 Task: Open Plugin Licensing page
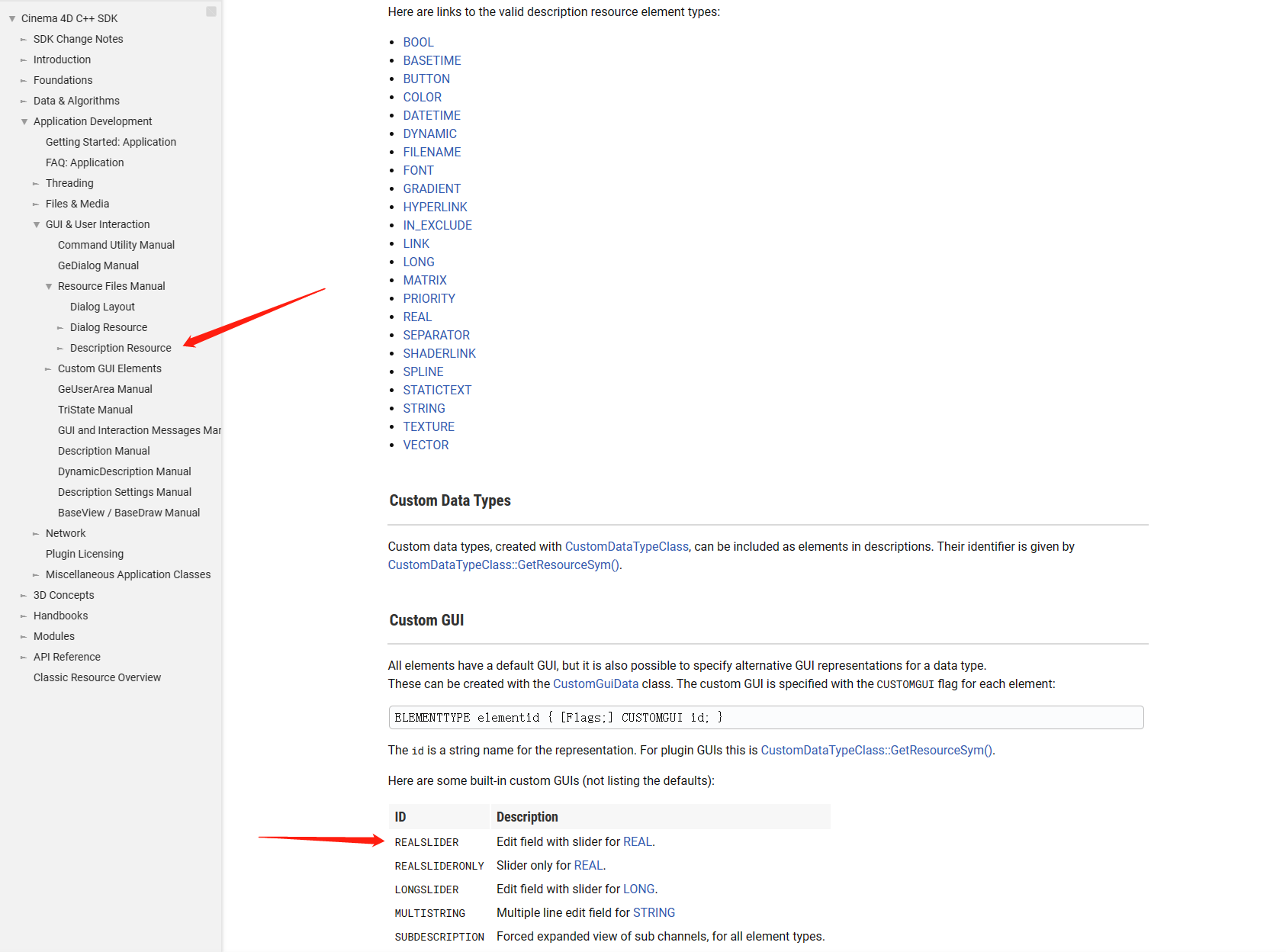click(x=85, y=554)
